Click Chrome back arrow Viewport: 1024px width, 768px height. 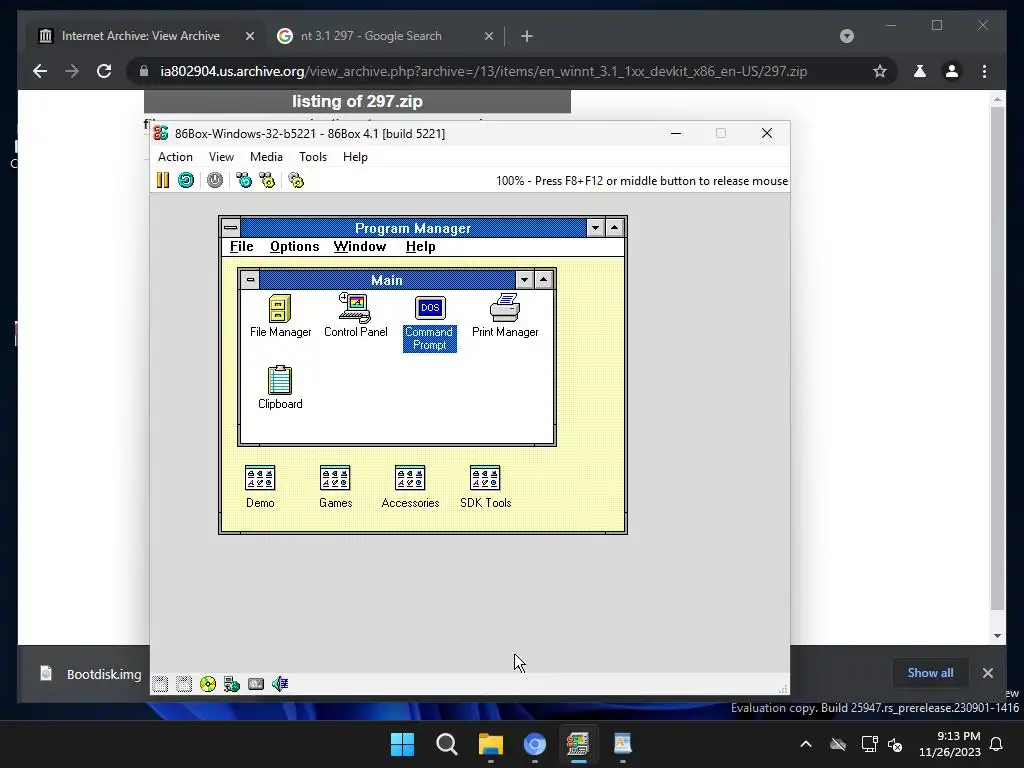(x=40, y=71)
